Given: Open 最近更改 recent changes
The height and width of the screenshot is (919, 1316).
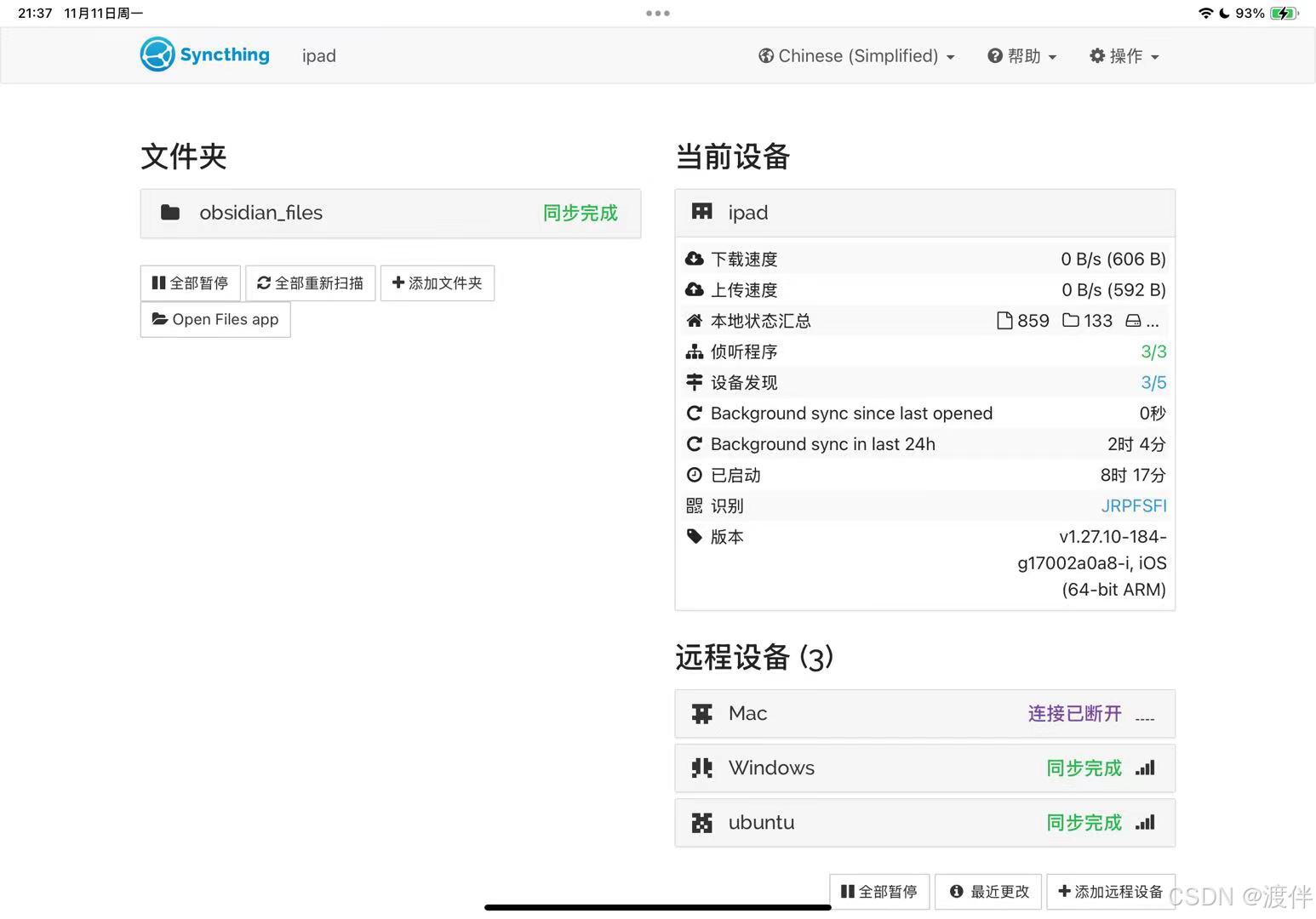Looking at the screenshot, I should [988, 891].
